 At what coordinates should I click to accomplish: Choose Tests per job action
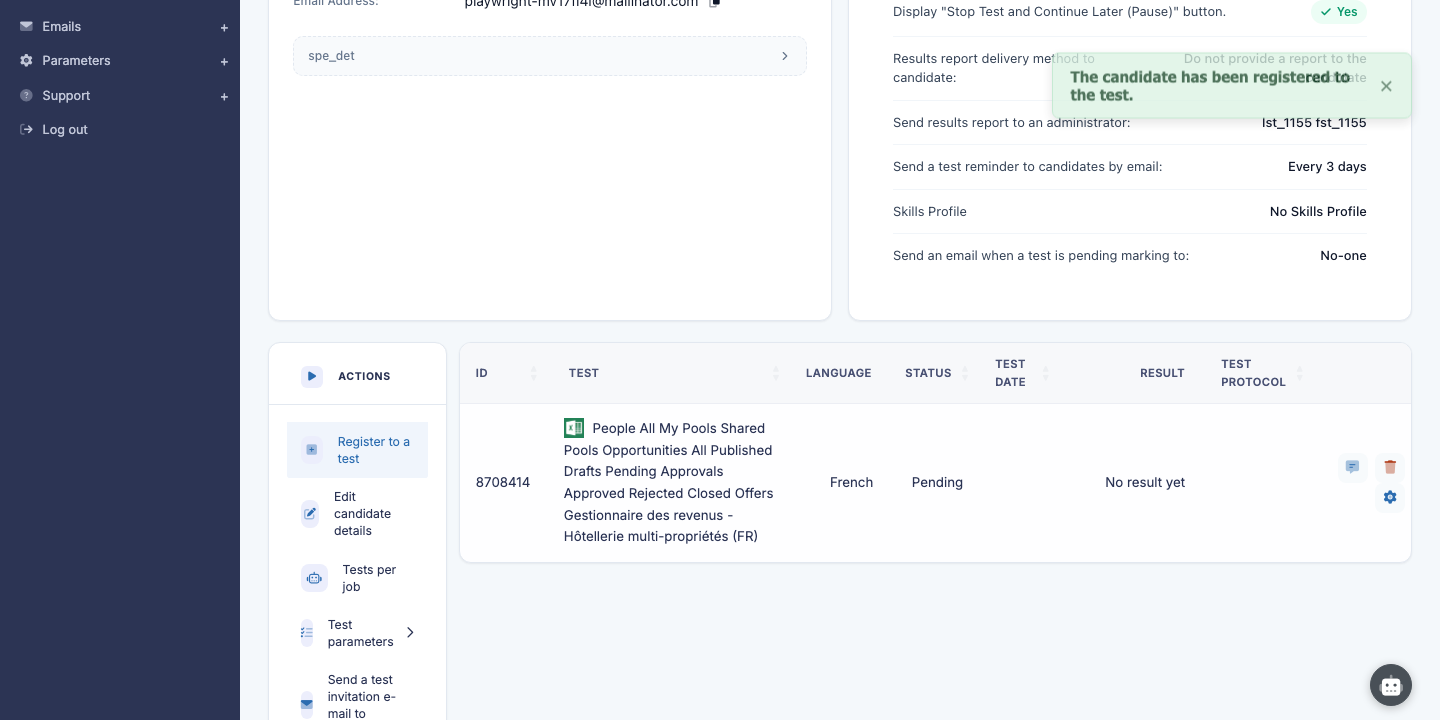click(357, 578)
